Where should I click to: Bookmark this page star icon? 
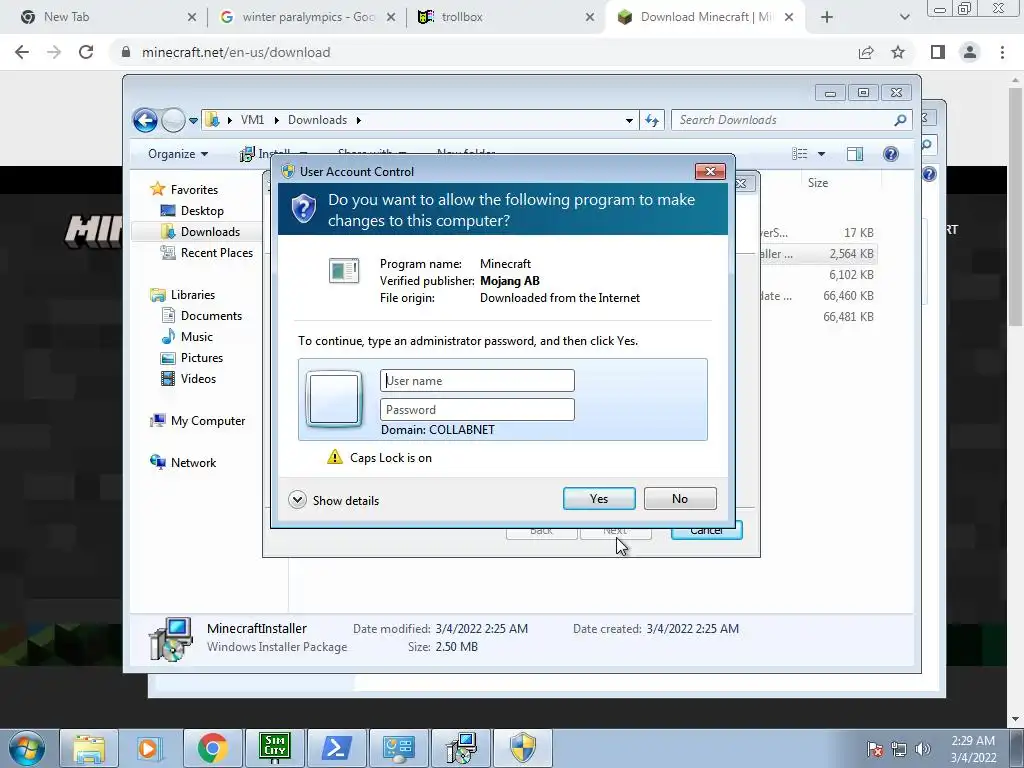click(898, 52)
